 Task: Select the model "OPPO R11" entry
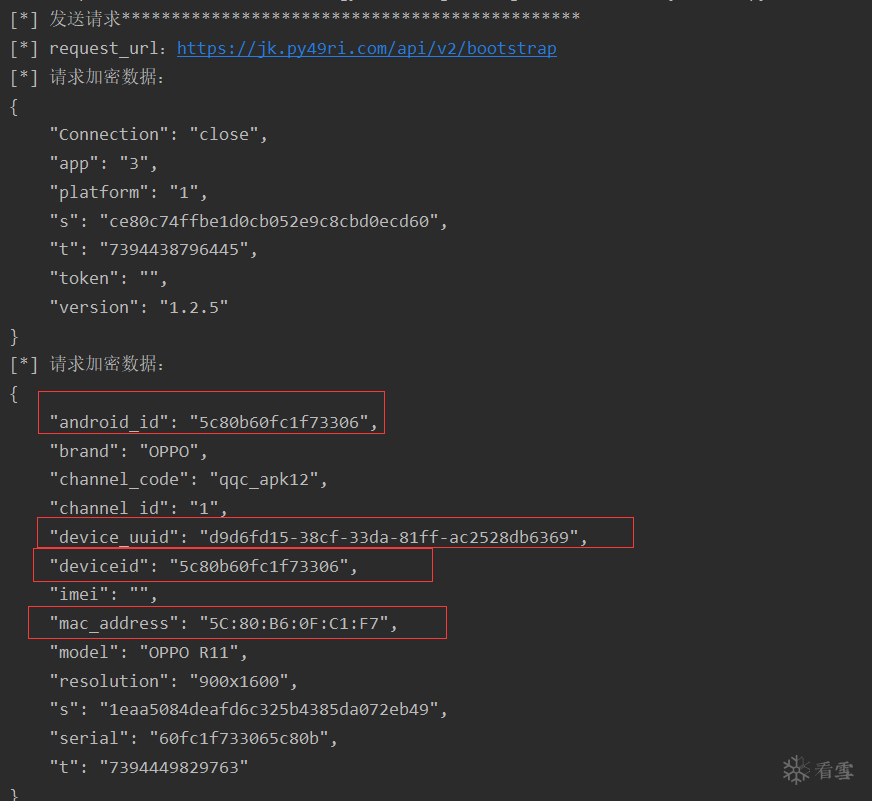tap(148, 653)
